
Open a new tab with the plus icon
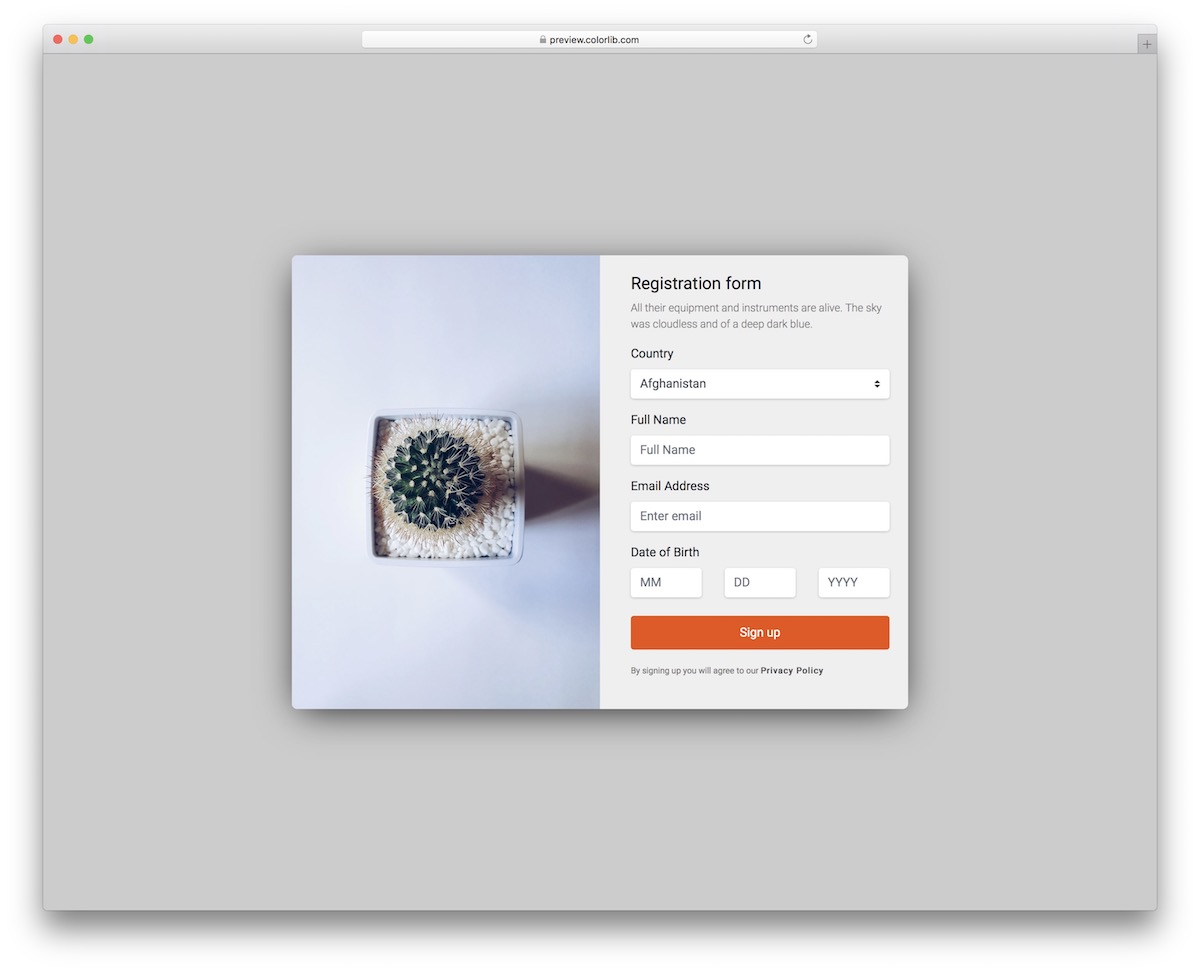click(1145, 43)
